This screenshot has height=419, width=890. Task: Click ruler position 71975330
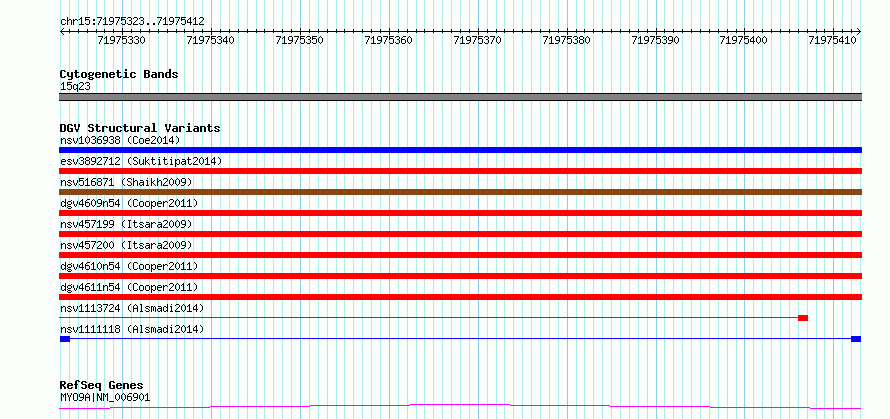click(122, 40)
